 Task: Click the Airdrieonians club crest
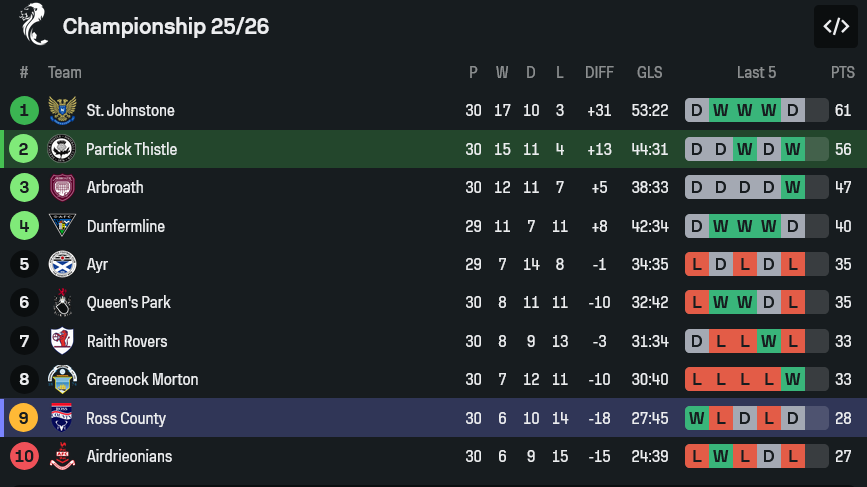click(x=62, y=456)
